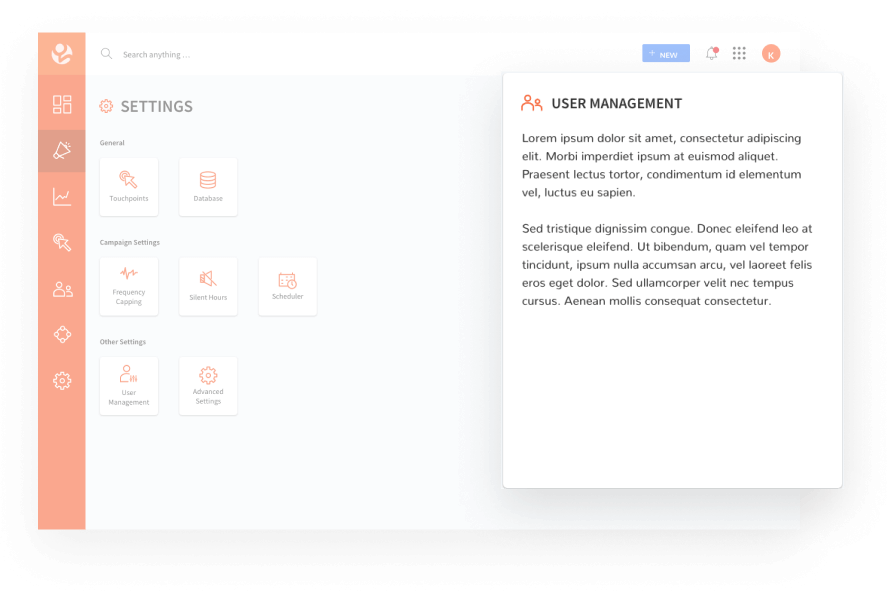Select the integrations diamond icon in sidebar
Viewport: 896px width, 602px height.
[x=62, y=335]
